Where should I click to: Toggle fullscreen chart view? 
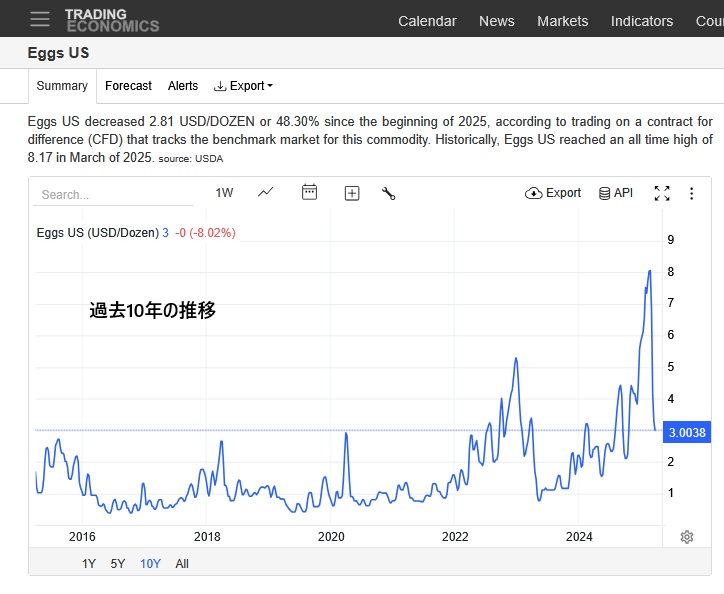[x=662, y=193]
